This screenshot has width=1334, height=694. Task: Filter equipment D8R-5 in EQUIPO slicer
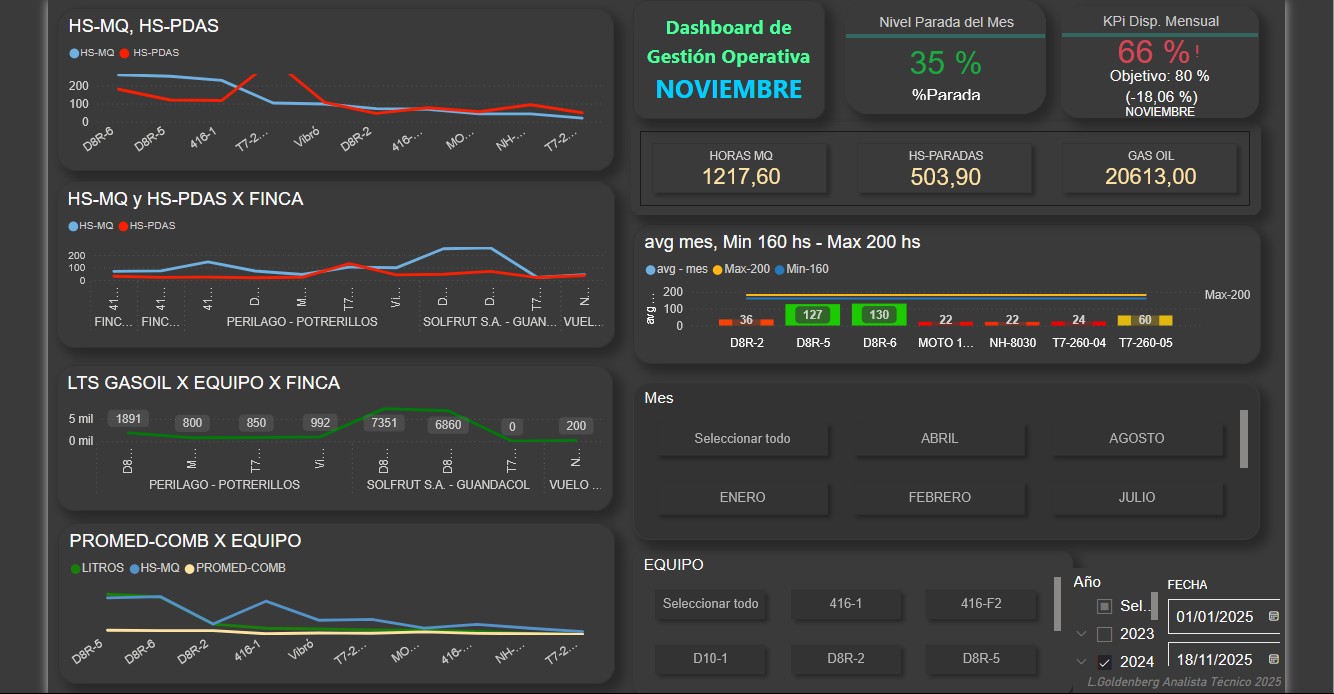click(980, 659)
